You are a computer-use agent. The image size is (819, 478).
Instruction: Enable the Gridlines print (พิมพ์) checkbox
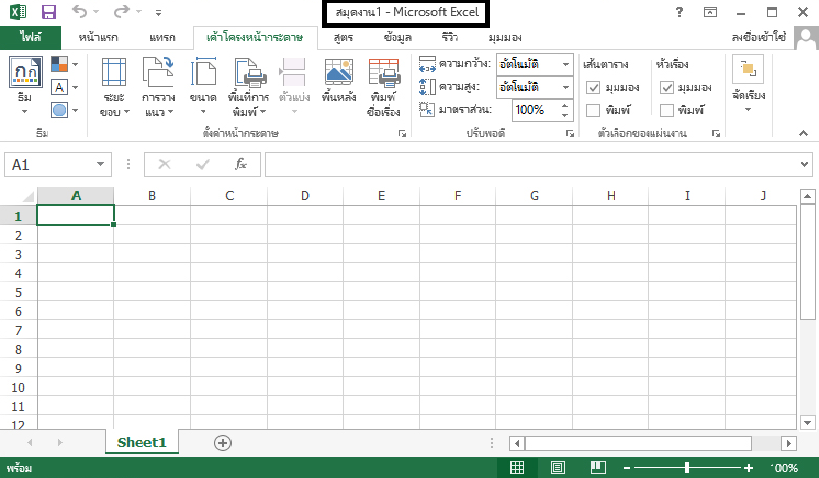tap(593, 109)
